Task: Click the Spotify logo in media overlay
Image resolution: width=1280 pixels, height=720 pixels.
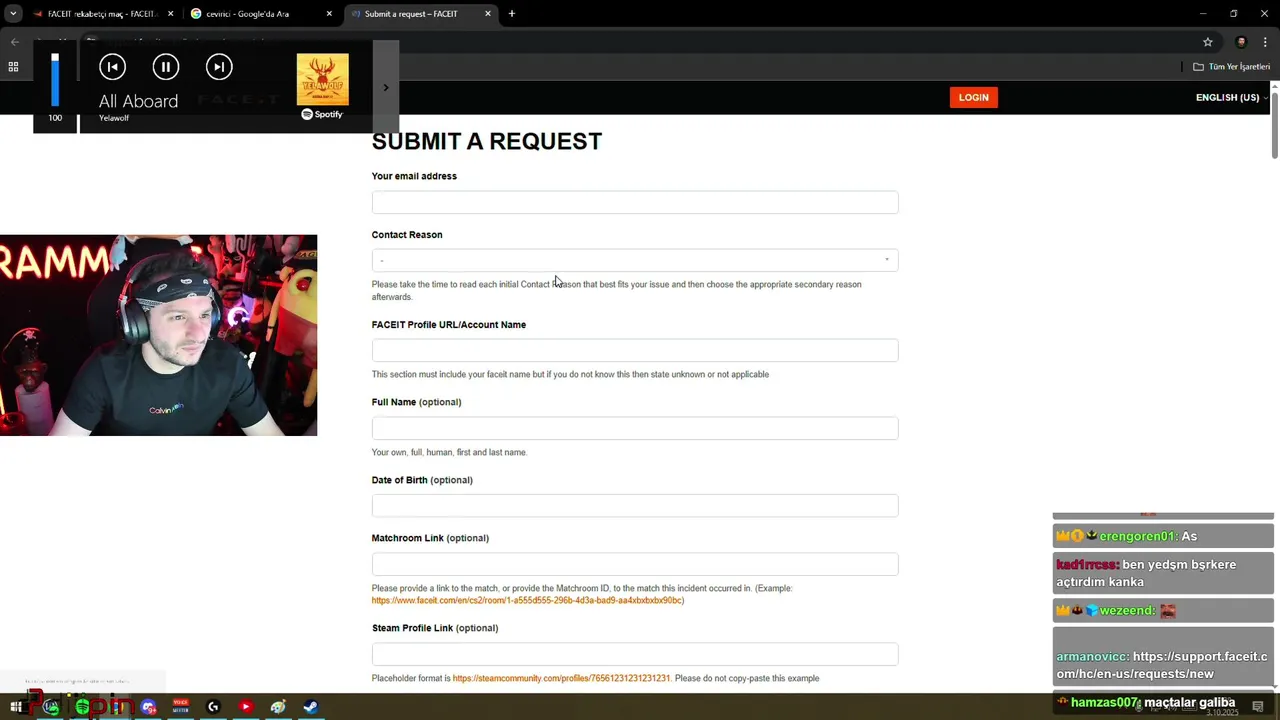Action: pos(322,114)
